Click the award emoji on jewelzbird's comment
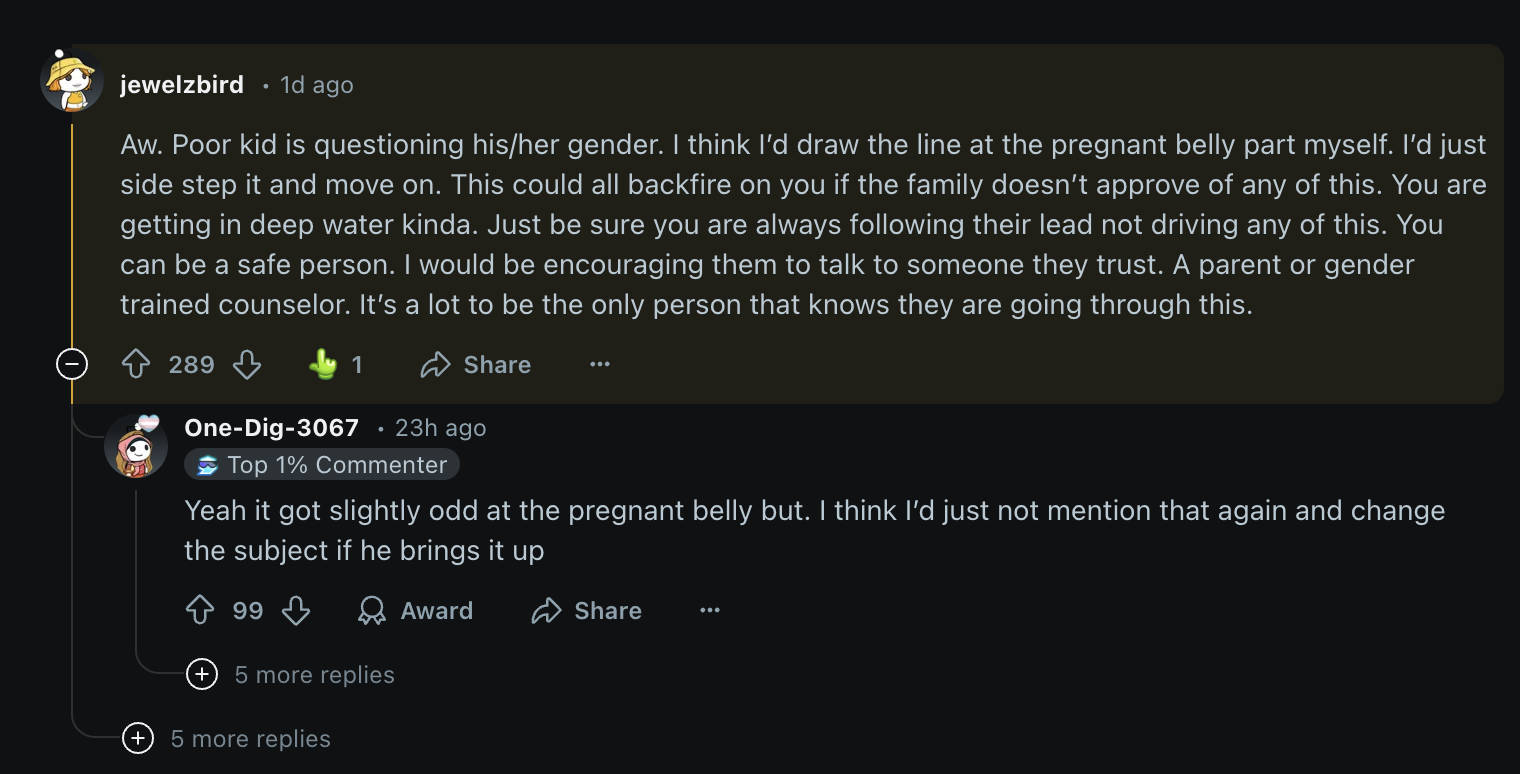The image size is (1520, 774). point(324,365)
